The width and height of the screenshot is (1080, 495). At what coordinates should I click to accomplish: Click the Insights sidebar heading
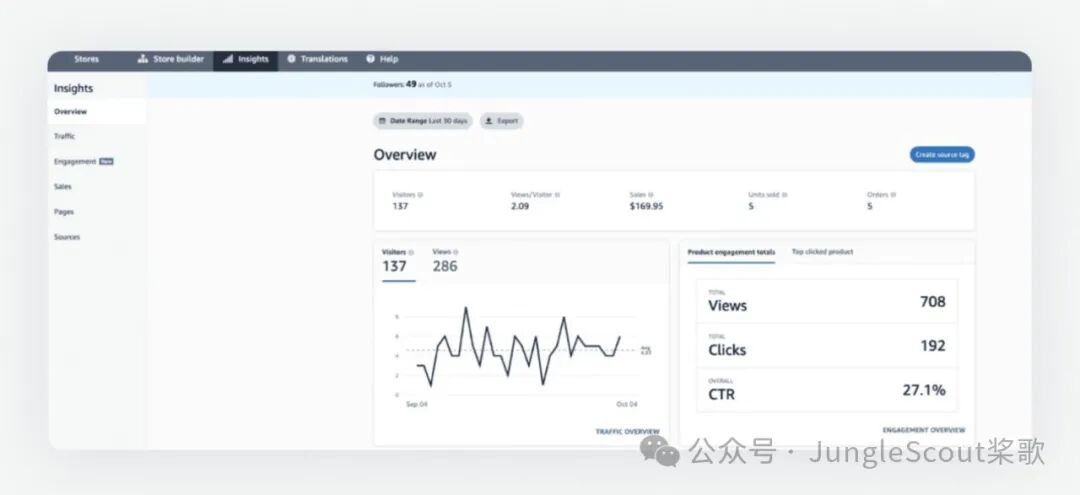(73, 89)
